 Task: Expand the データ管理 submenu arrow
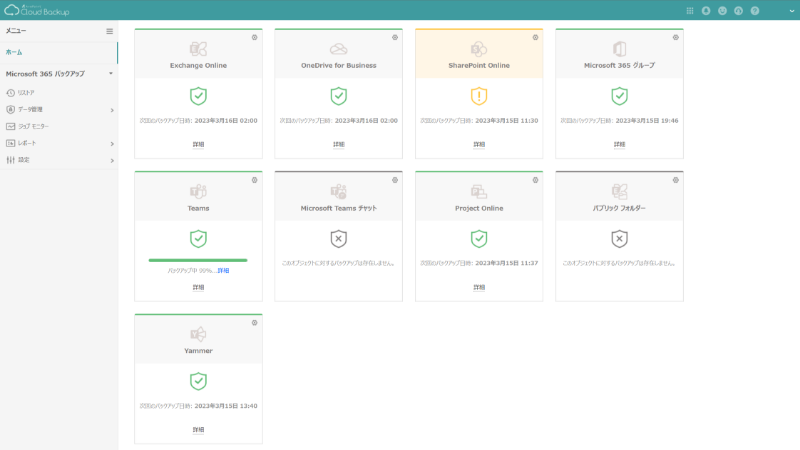click(112, 110)
